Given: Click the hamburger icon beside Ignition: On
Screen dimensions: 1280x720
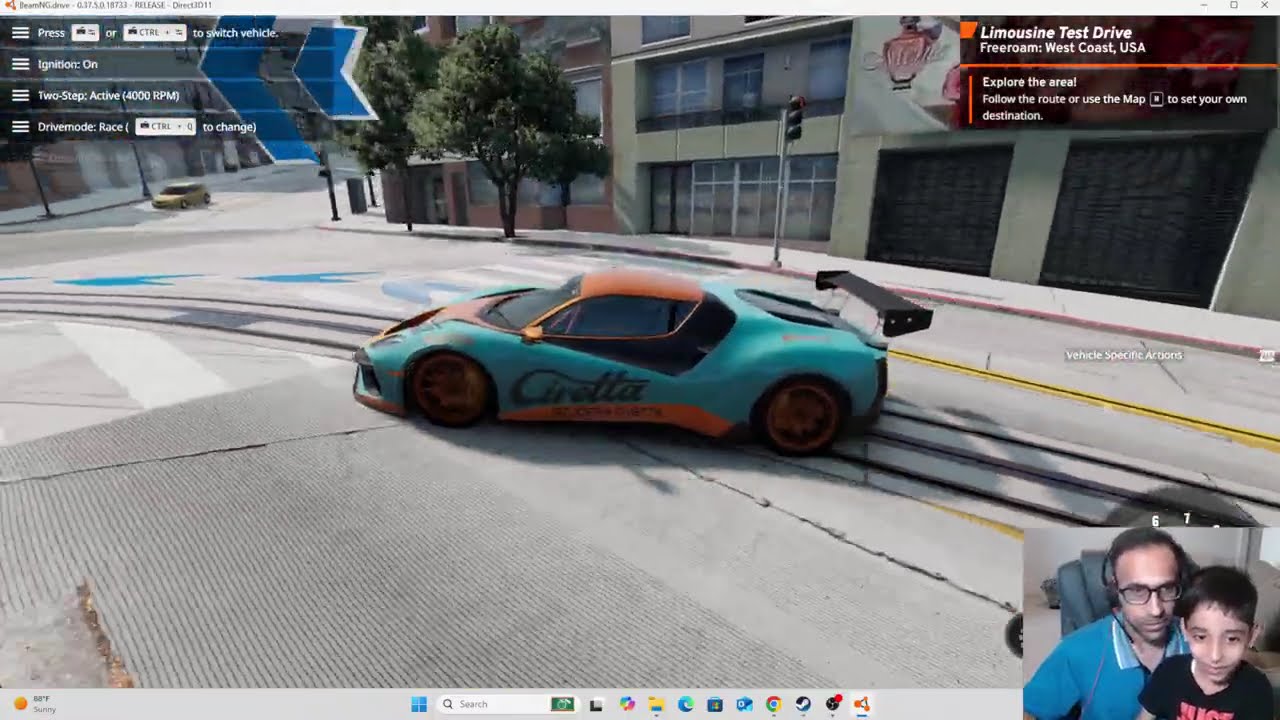Looking at the screenshot, I should pos(20,64).
